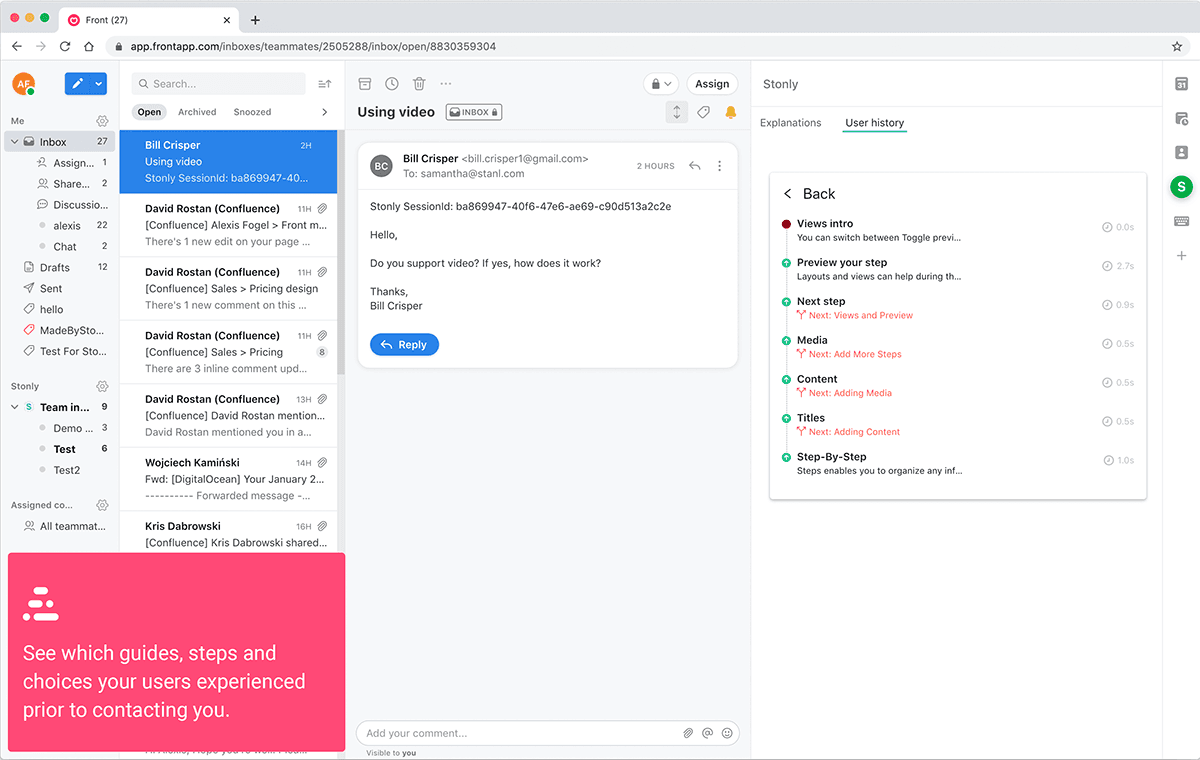This screenshot has height=760, width=1200.
Task: Open the lock visibility dropdown
Action: pos(660,84)
